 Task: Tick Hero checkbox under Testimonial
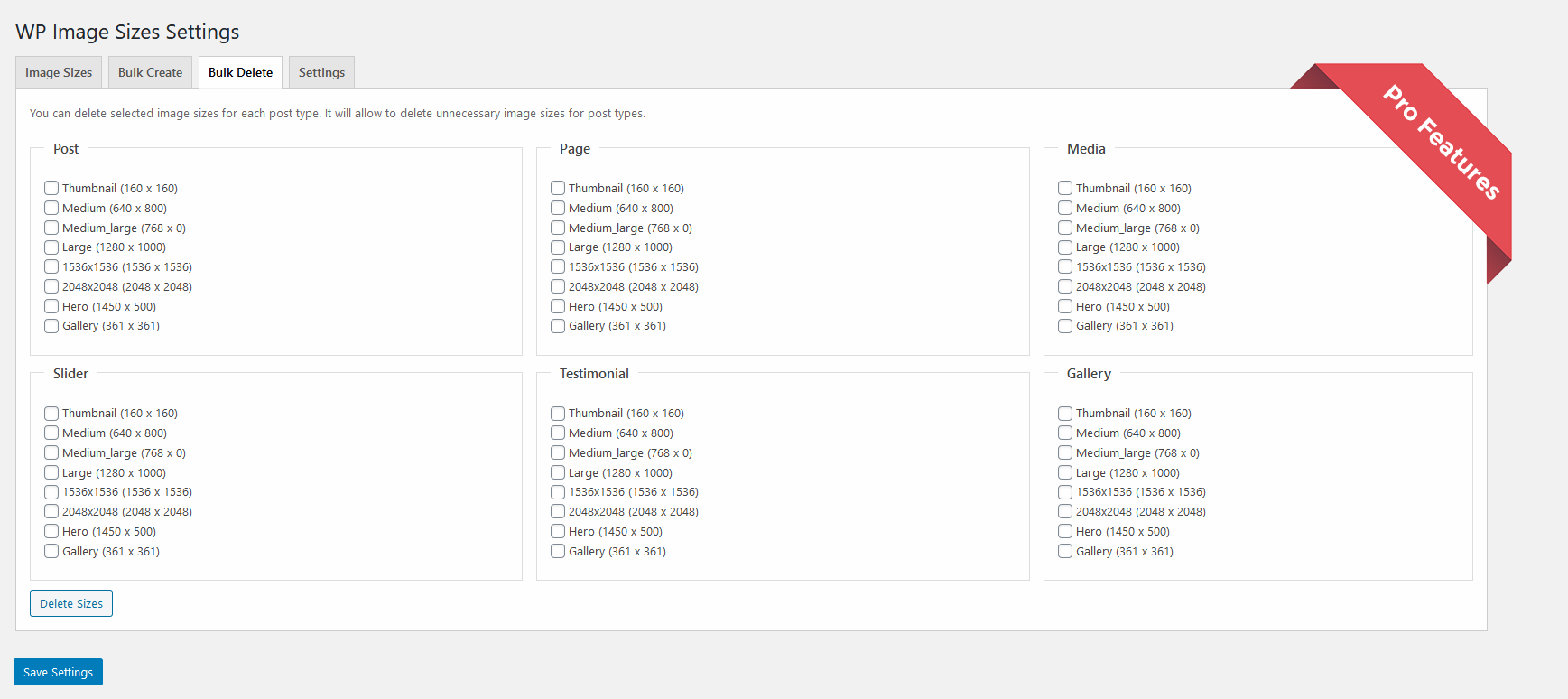click(558, 531)
